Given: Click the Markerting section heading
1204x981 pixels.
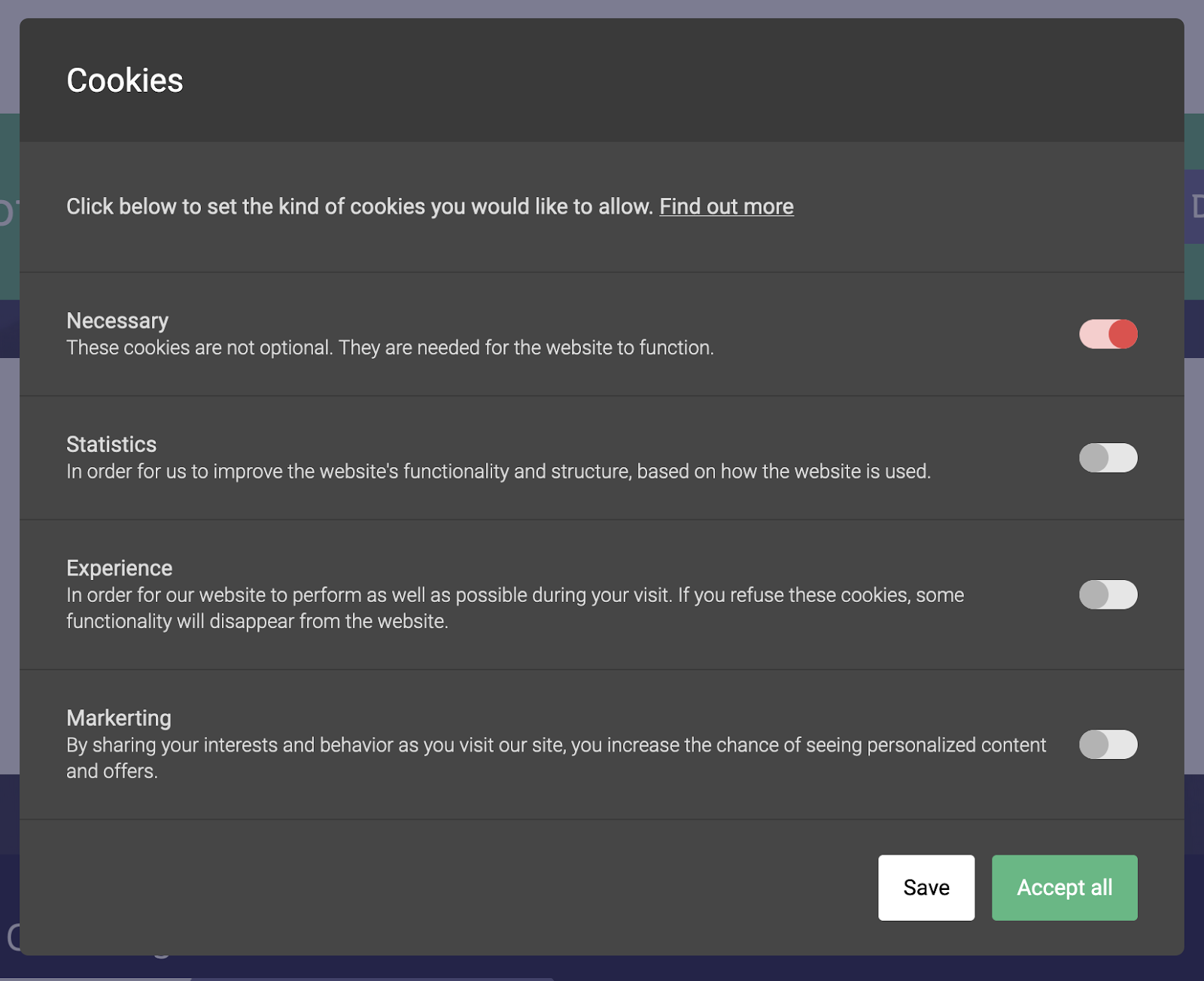Looking at the screenshot, I should (x=119, y=718).
